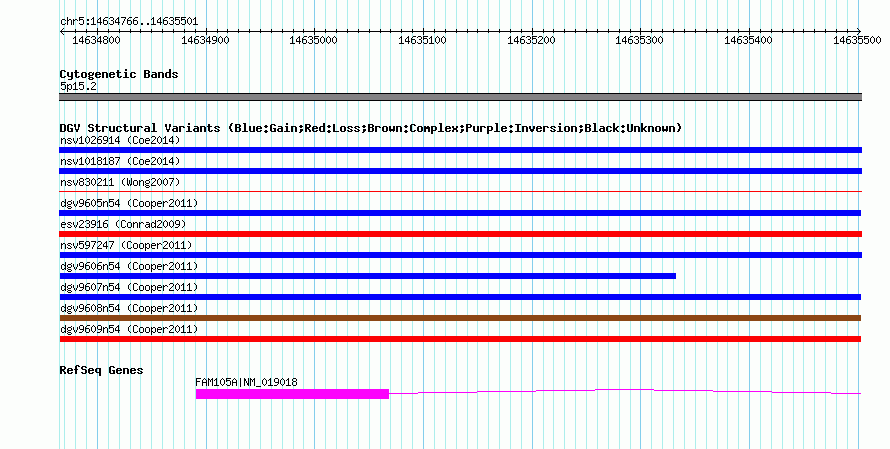Click the FAM105A magenta exon block
890x449 pixels.
(x=292, y=394)
